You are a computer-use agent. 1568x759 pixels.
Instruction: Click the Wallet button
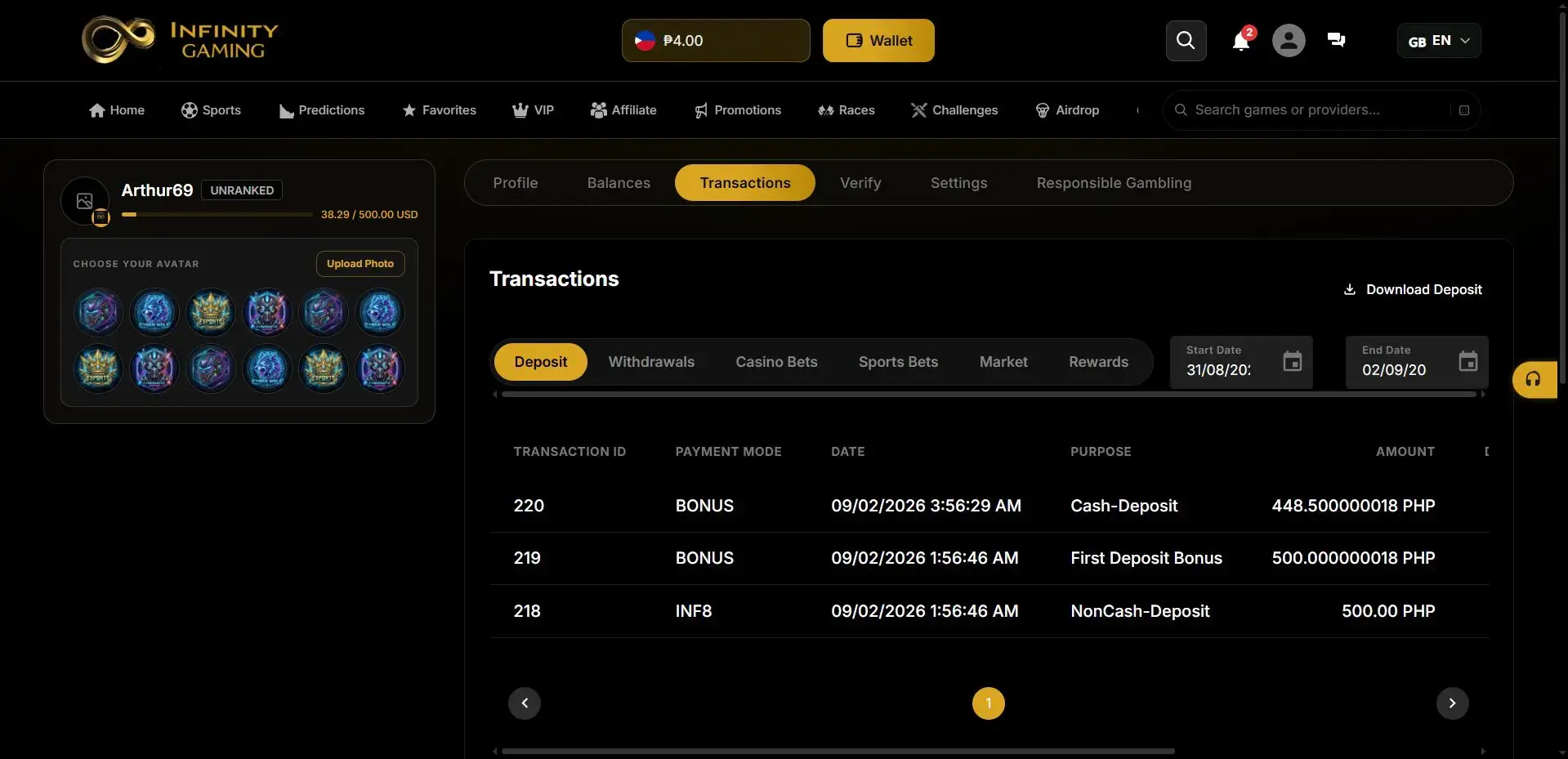(x=878, y=41)
